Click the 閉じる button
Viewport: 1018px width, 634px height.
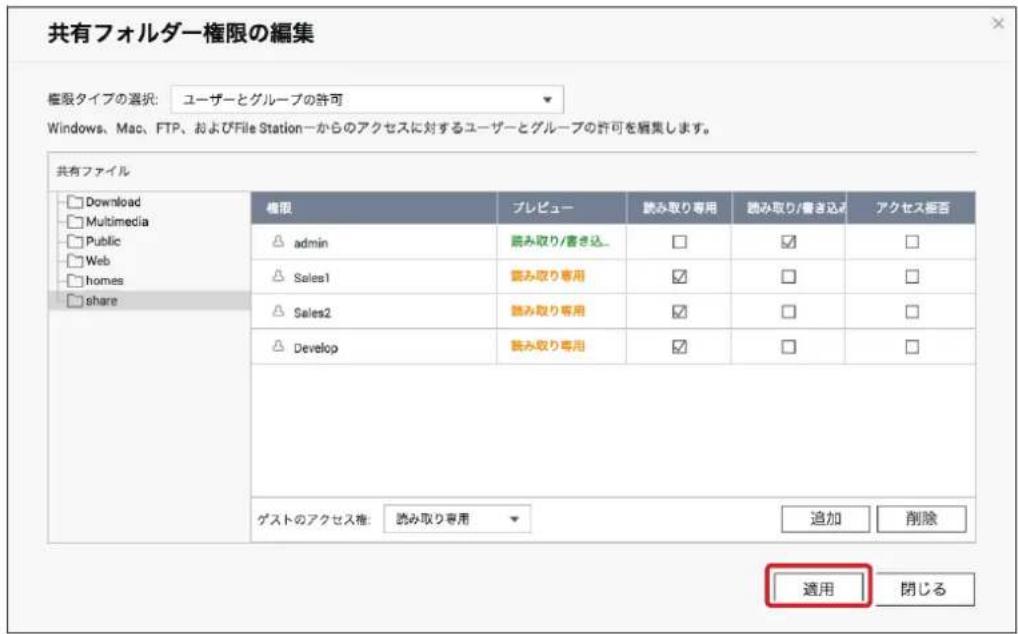(924, 589)
